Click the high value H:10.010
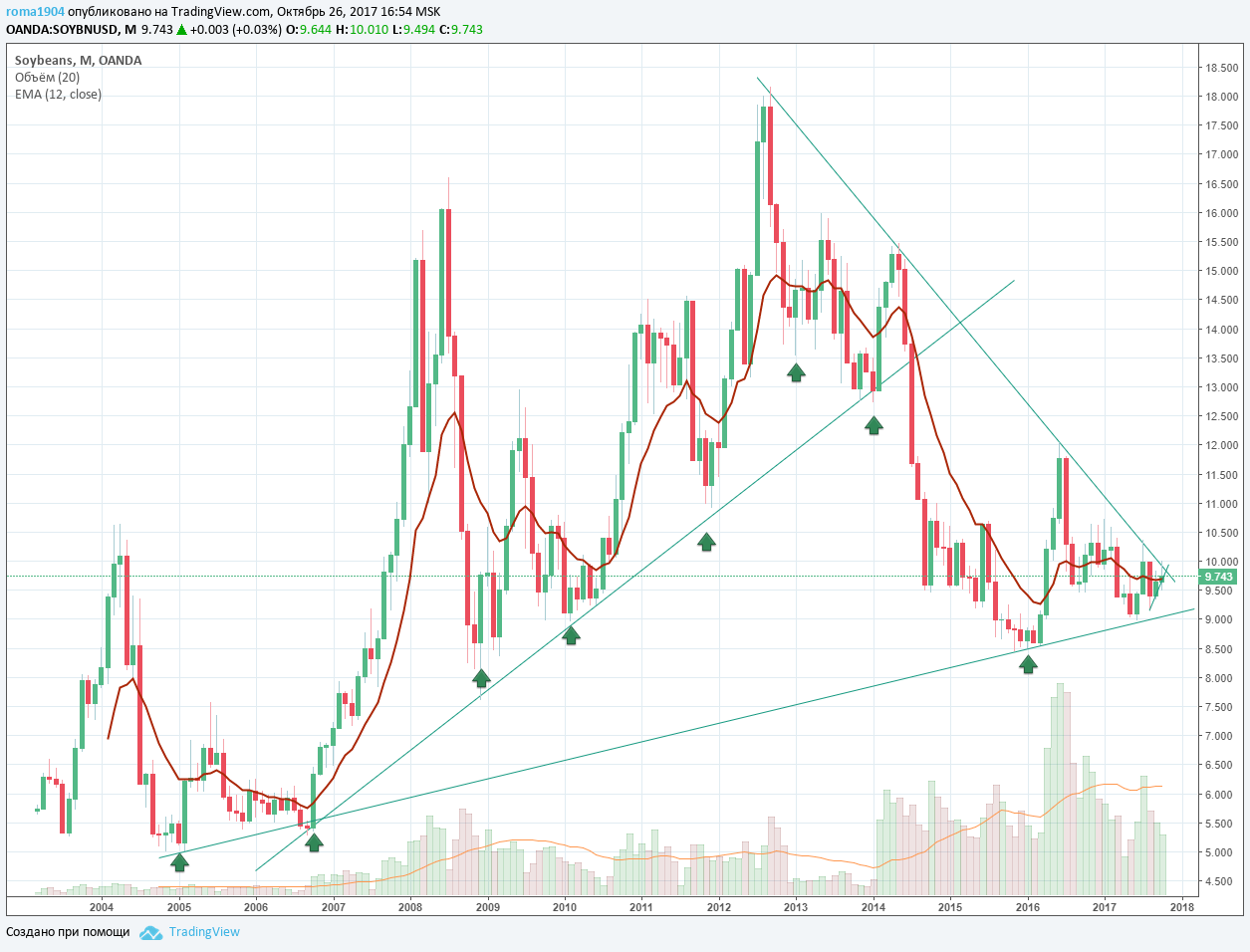Screen dimensions: 1250x952 [362, 30]
